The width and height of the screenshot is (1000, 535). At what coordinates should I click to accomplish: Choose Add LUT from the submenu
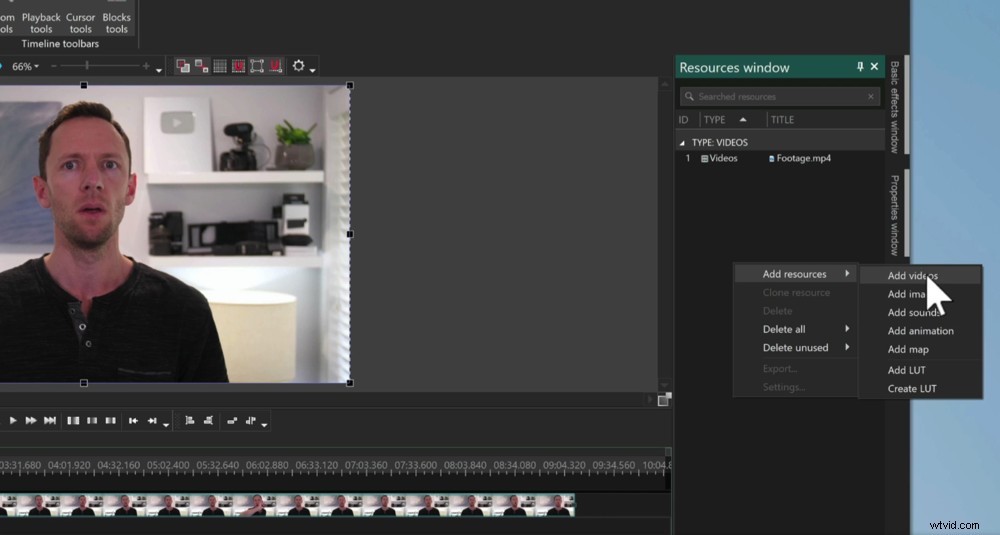920,370
